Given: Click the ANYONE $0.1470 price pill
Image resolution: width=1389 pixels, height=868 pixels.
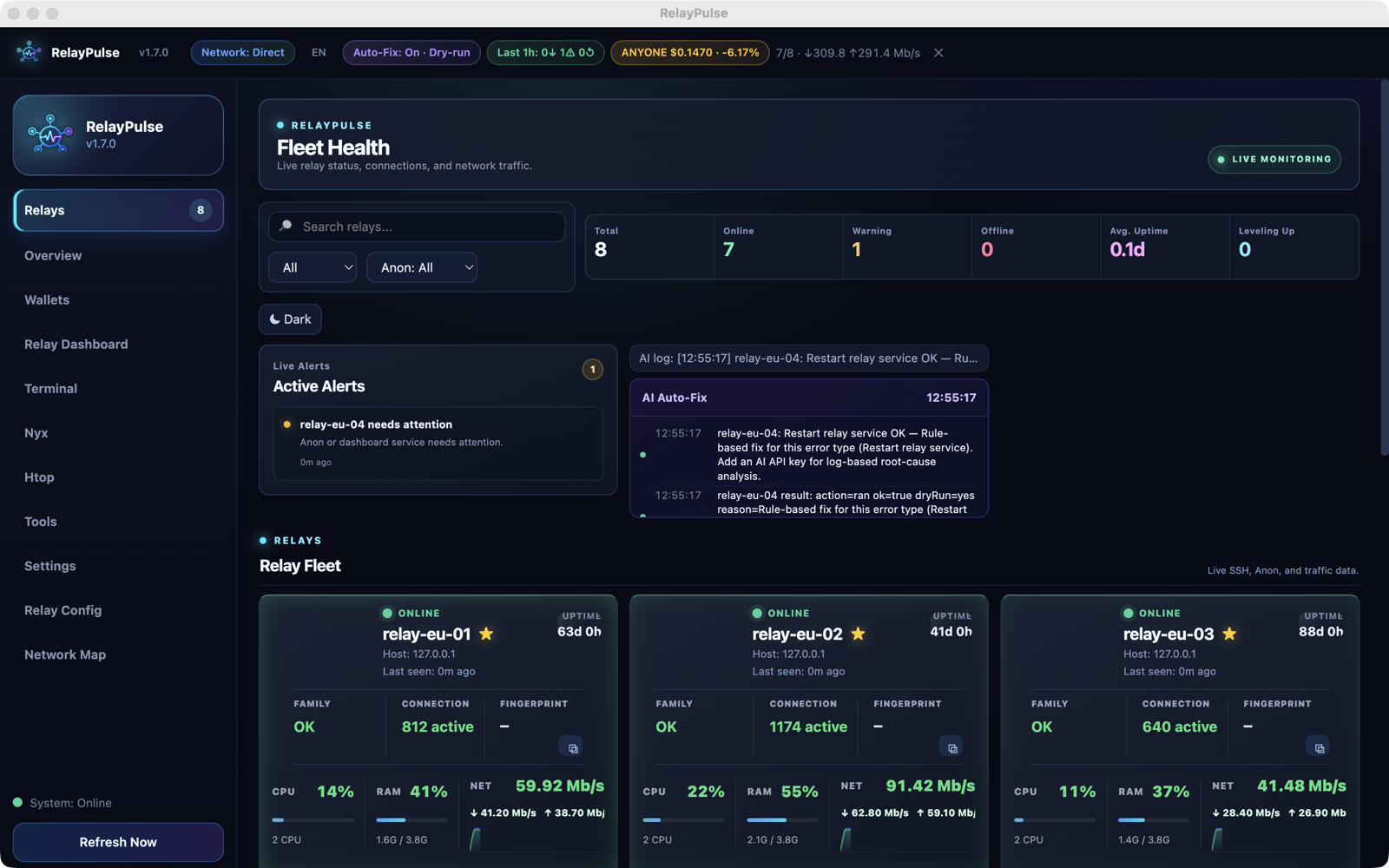Looking at the screenshot, I should 689,53.
